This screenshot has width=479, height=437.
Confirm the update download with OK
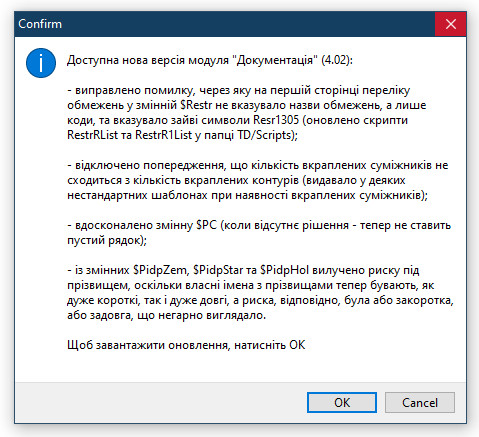pos(342,402)
